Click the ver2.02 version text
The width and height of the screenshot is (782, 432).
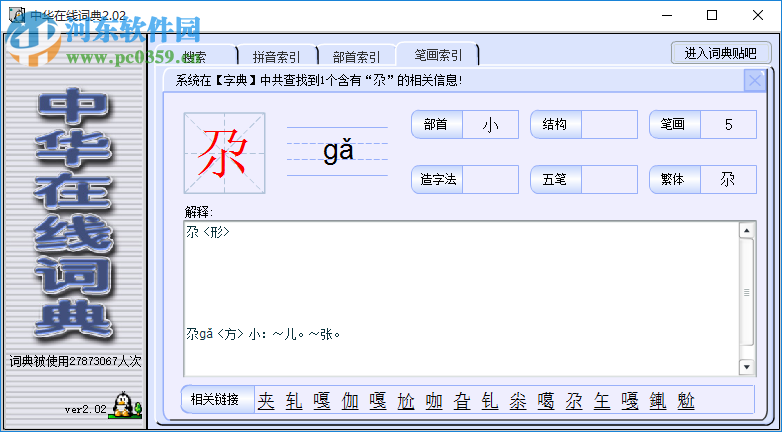coord(85,409)
